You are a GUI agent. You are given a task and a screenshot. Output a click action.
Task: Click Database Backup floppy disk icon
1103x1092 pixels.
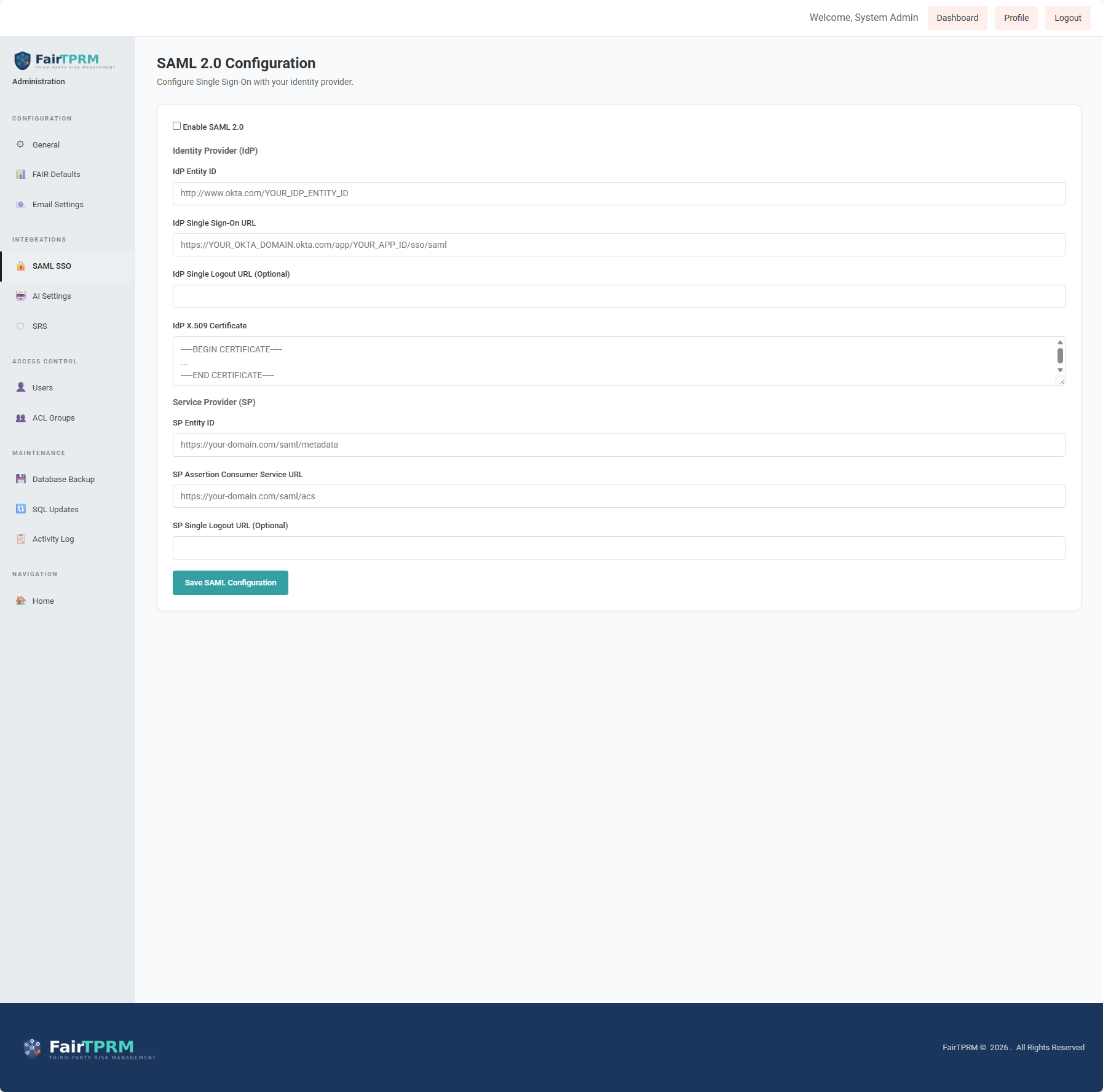coord(20,479)
